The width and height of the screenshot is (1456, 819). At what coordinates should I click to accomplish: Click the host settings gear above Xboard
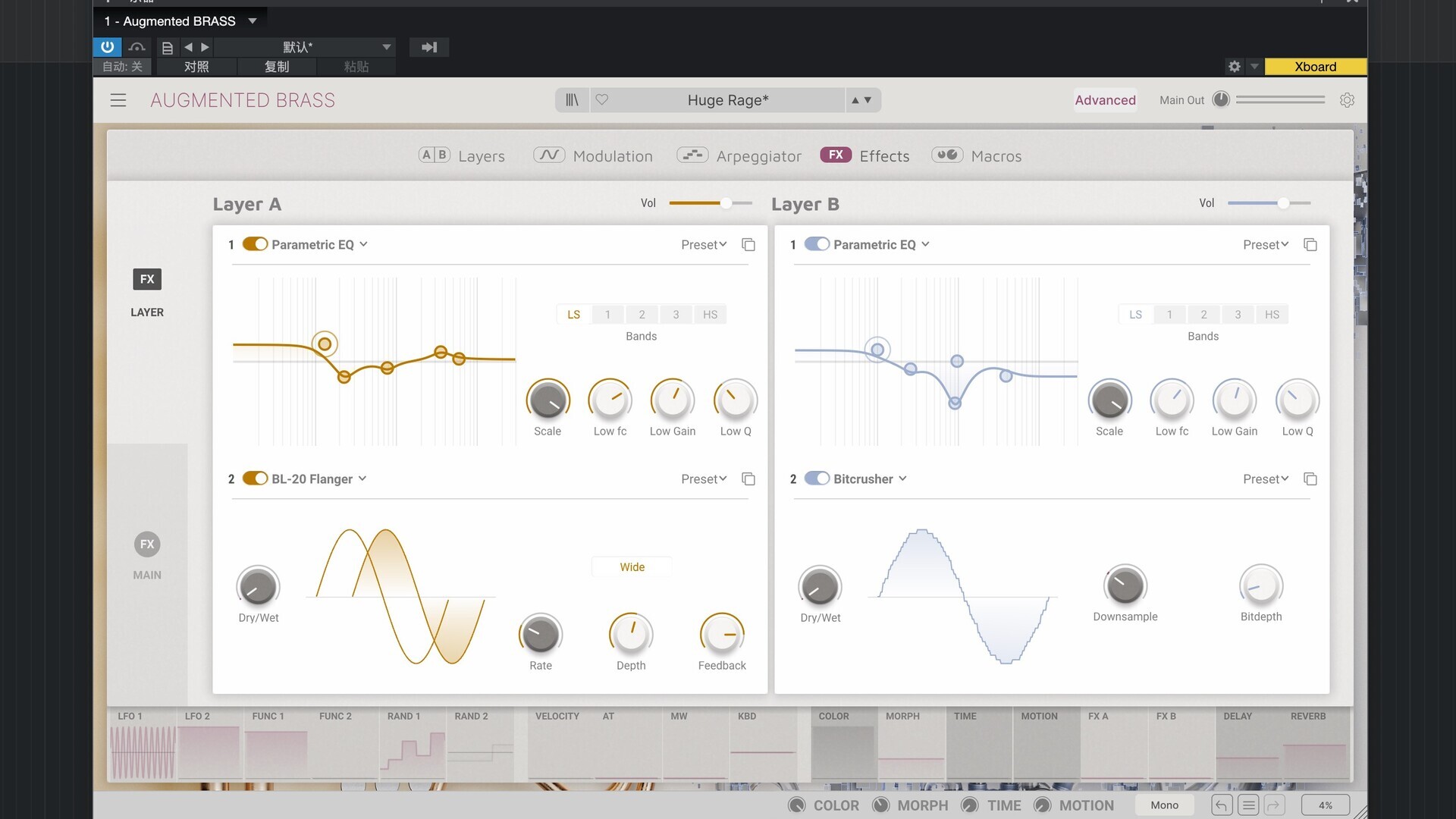[1235, 67]
